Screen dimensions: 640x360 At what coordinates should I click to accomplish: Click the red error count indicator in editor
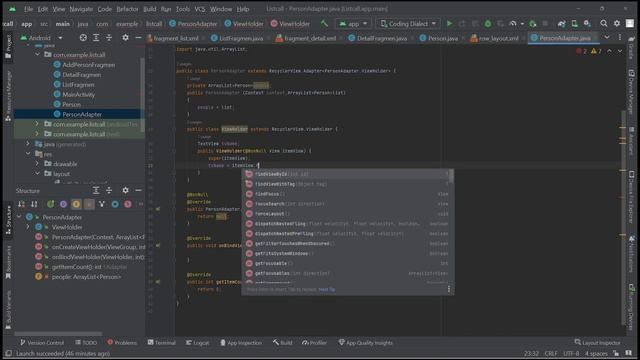[581, 51]
